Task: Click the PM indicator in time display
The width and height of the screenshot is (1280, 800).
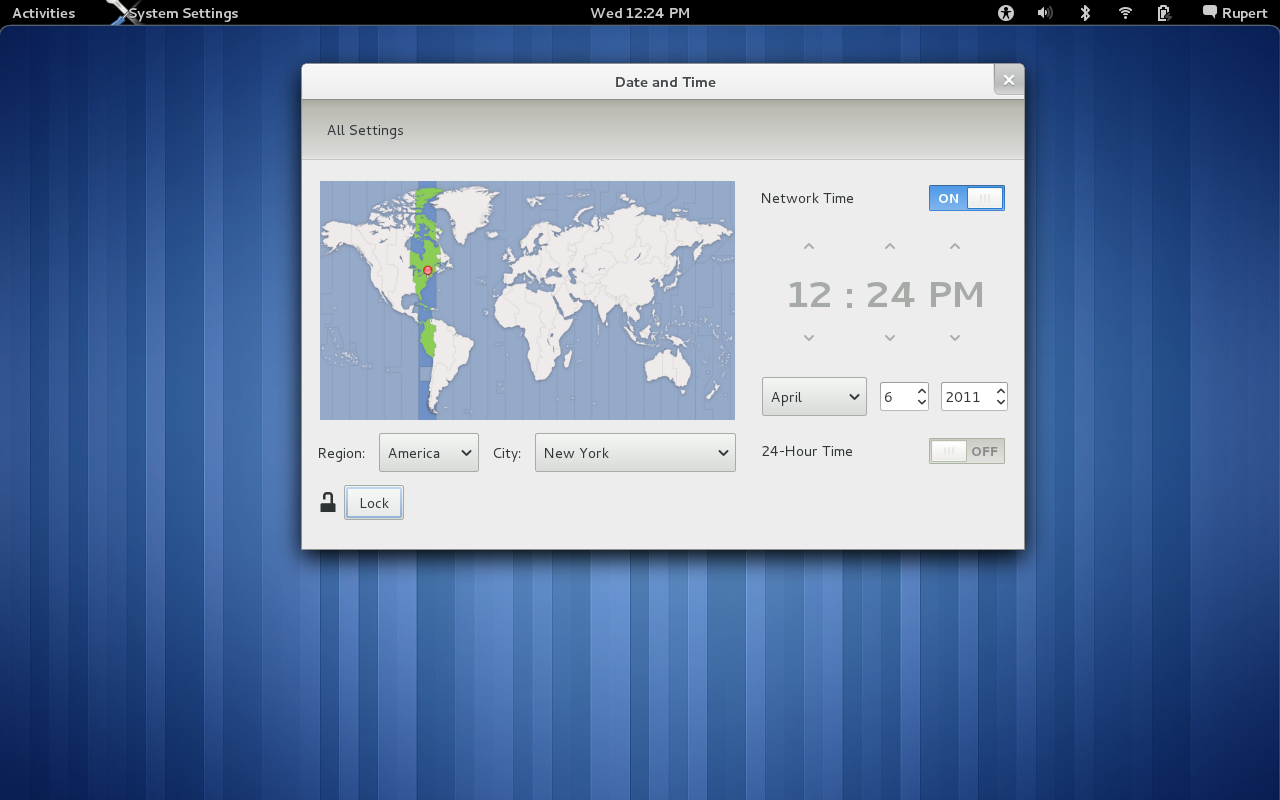Action: click(x=956, y=295)
